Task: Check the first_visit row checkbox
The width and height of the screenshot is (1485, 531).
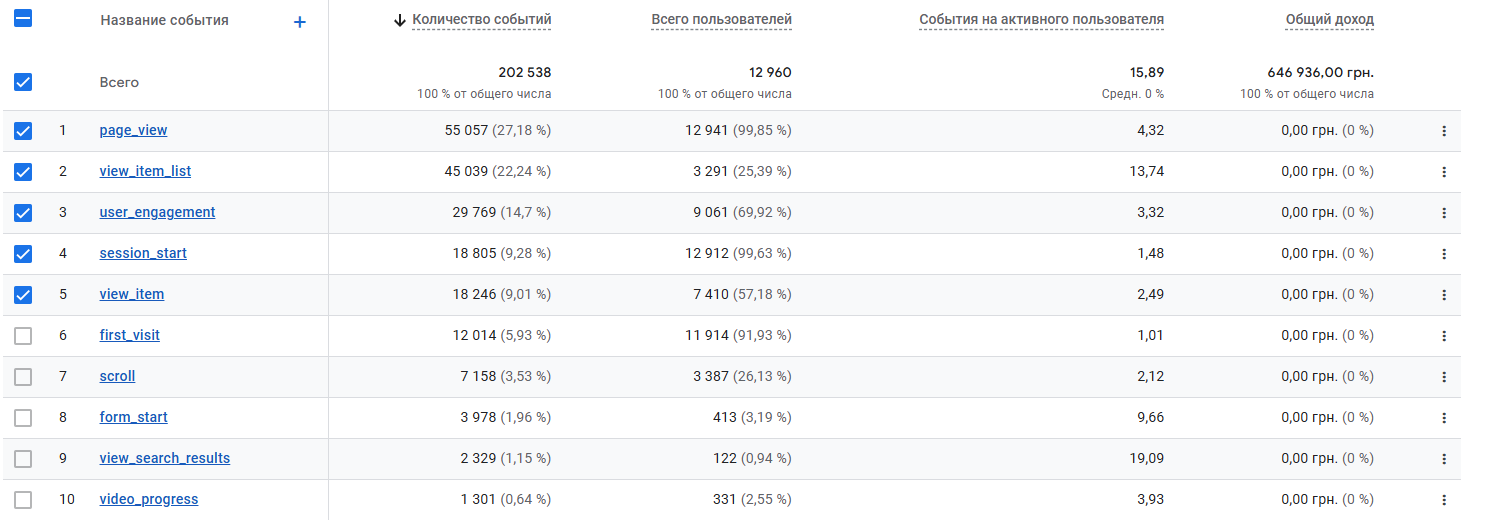Action: (23, 336)
